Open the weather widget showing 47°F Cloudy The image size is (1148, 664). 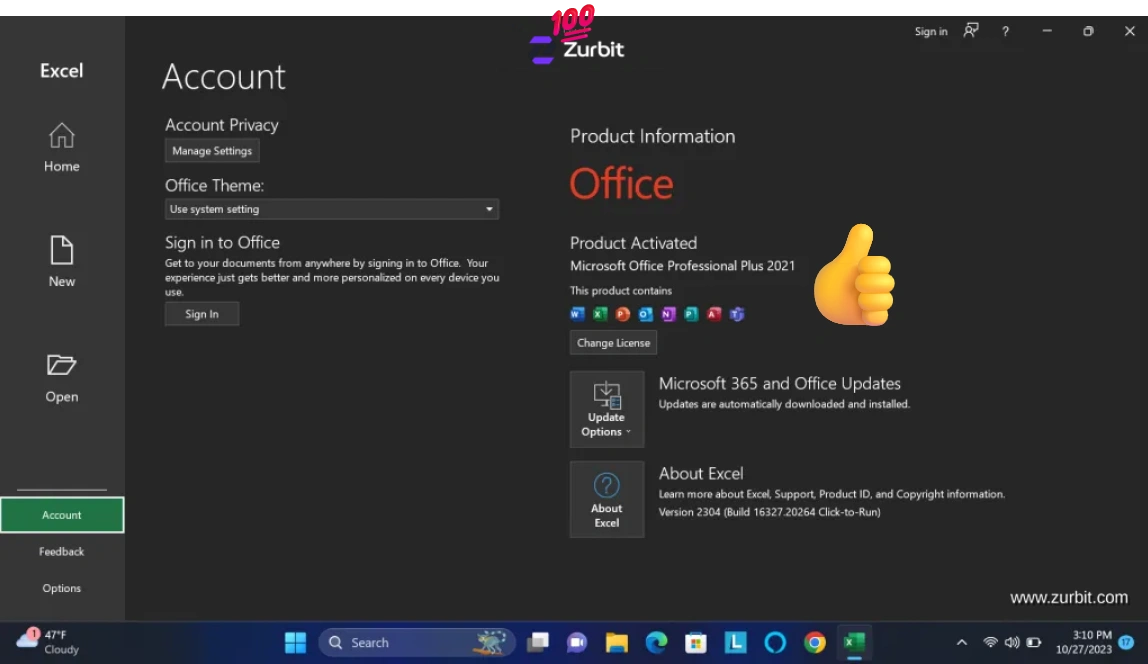[48, 642]
